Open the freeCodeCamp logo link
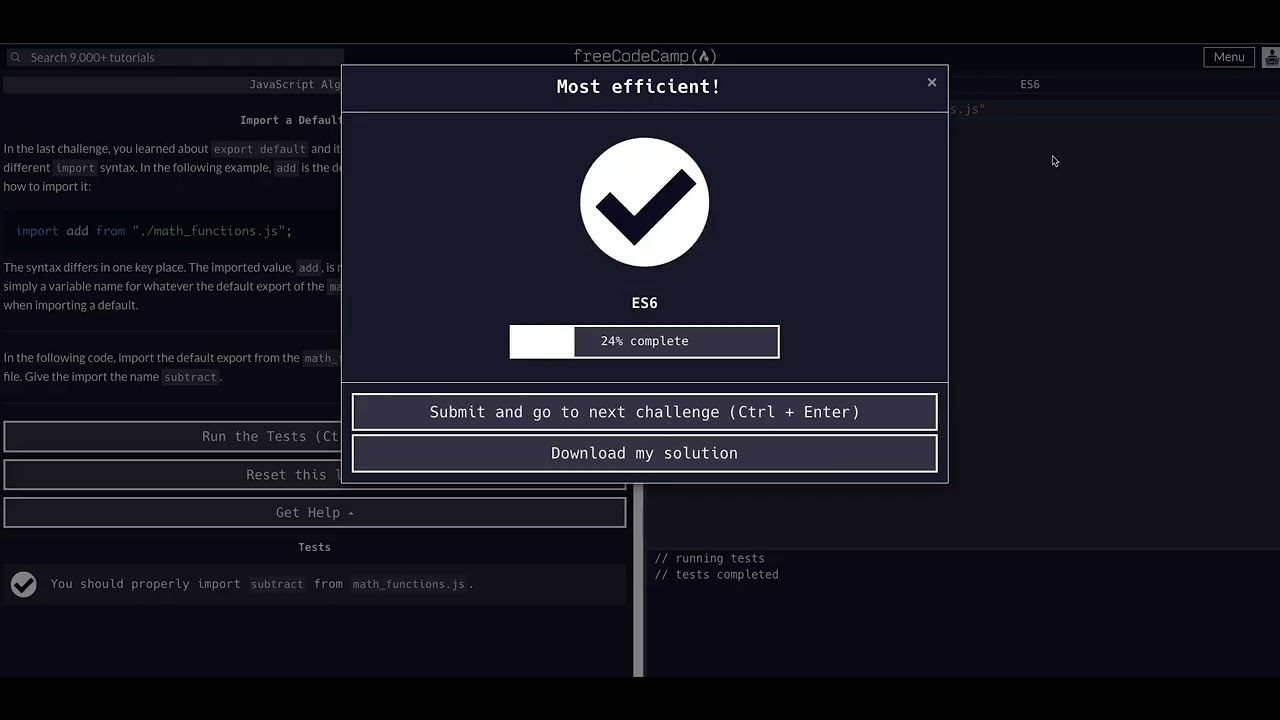Screen dimensions: 1280x720 (x=644, y=56)
